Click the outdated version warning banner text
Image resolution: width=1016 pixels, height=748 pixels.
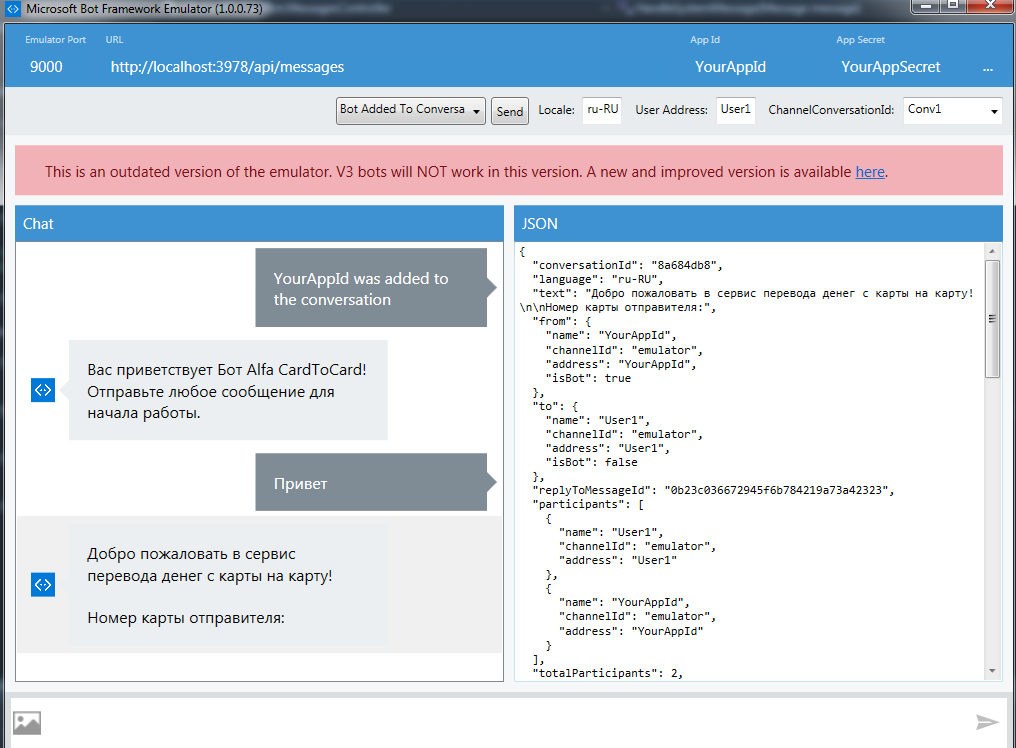click(467, 172)
